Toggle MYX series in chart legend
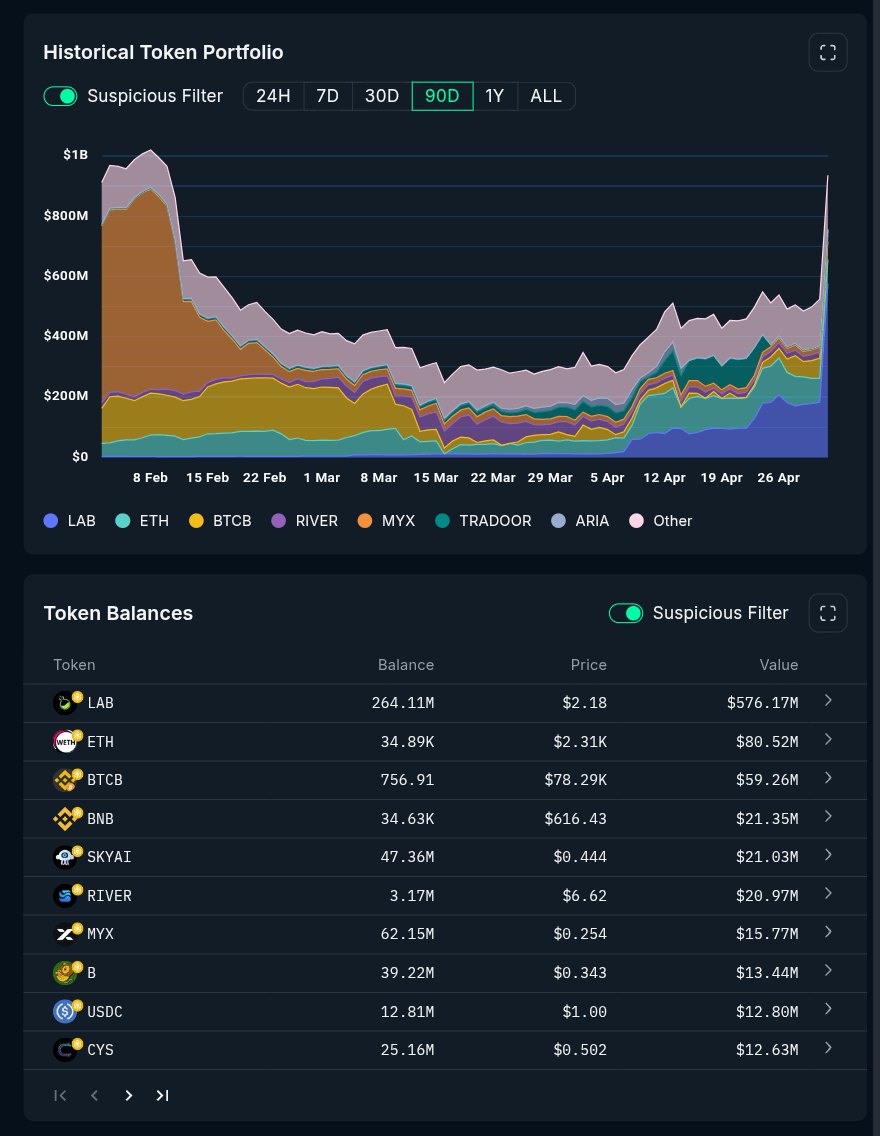880x1136 pixels. (387, 521)
